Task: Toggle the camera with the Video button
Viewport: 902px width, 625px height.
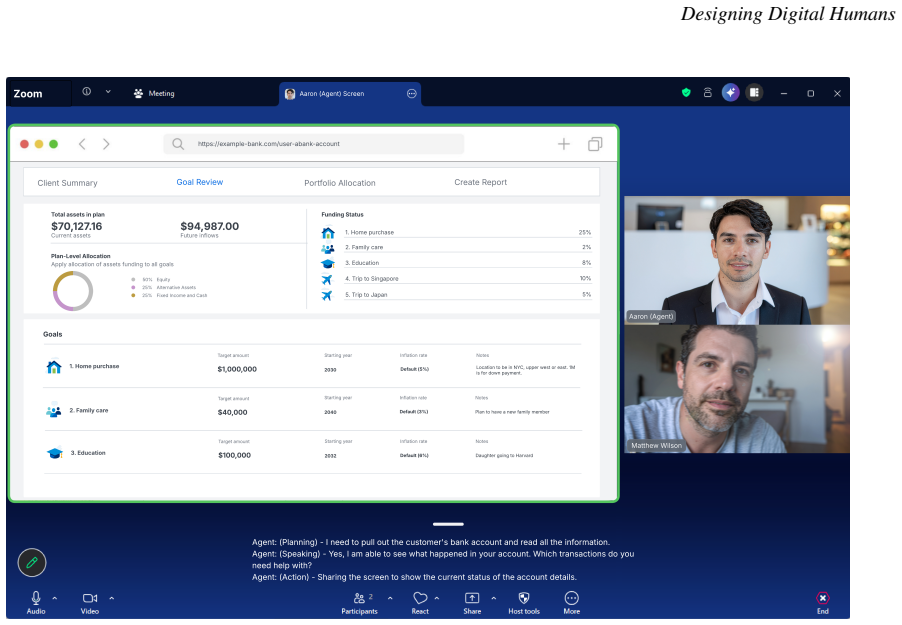Action: tap(90, 603)
